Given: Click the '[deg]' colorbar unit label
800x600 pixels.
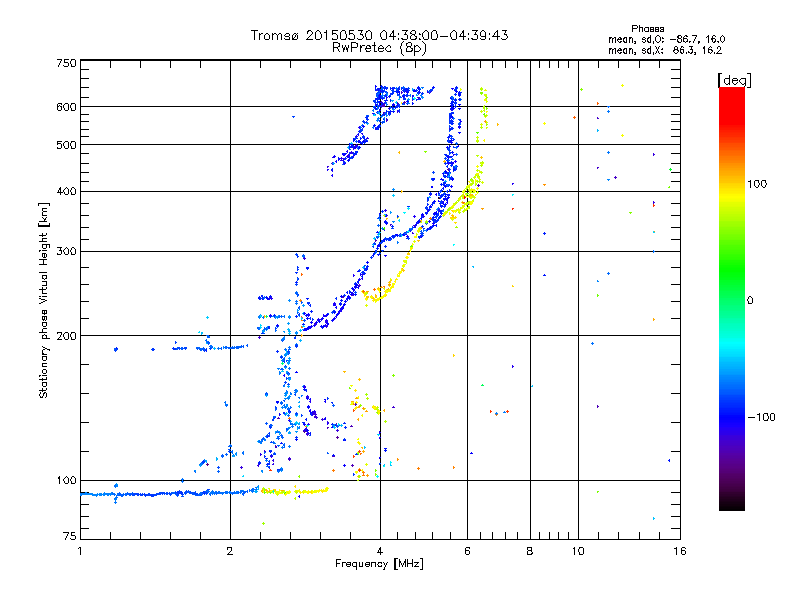Looking at the screenshot, I should [734, 80].
